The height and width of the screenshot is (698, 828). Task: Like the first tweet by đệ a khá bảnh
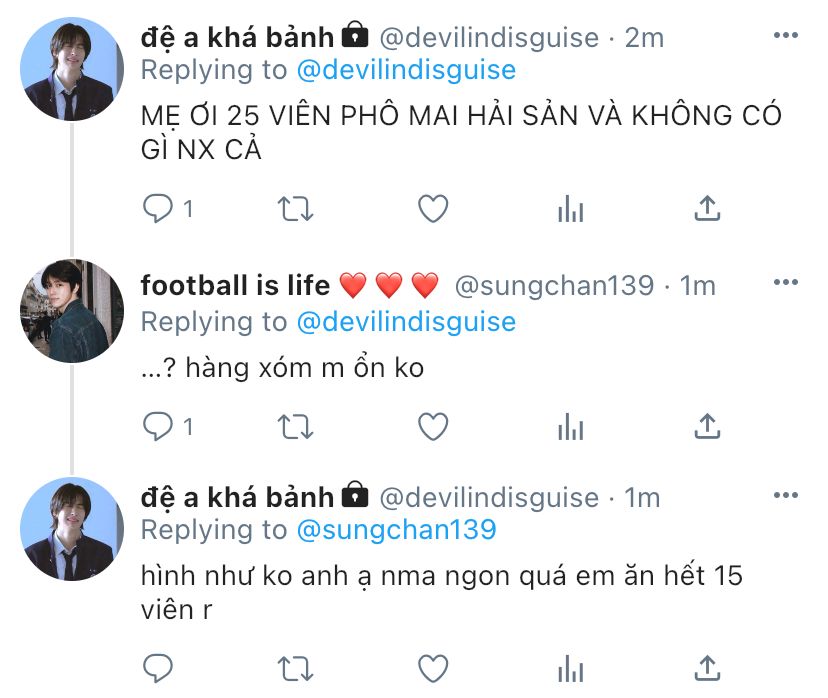433,209
